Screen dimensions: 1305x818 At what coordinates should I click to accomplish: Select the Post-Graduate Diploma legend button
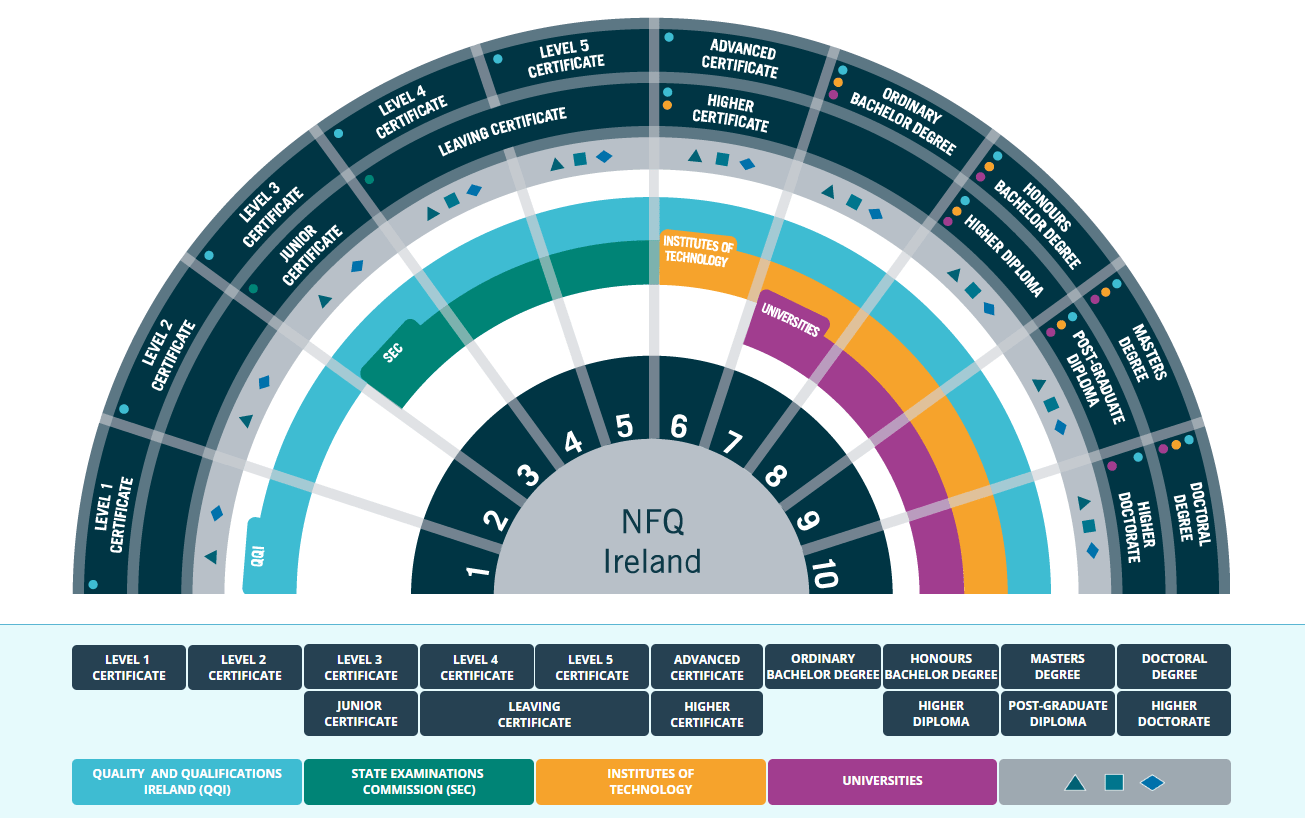(x=1058, y=714)
